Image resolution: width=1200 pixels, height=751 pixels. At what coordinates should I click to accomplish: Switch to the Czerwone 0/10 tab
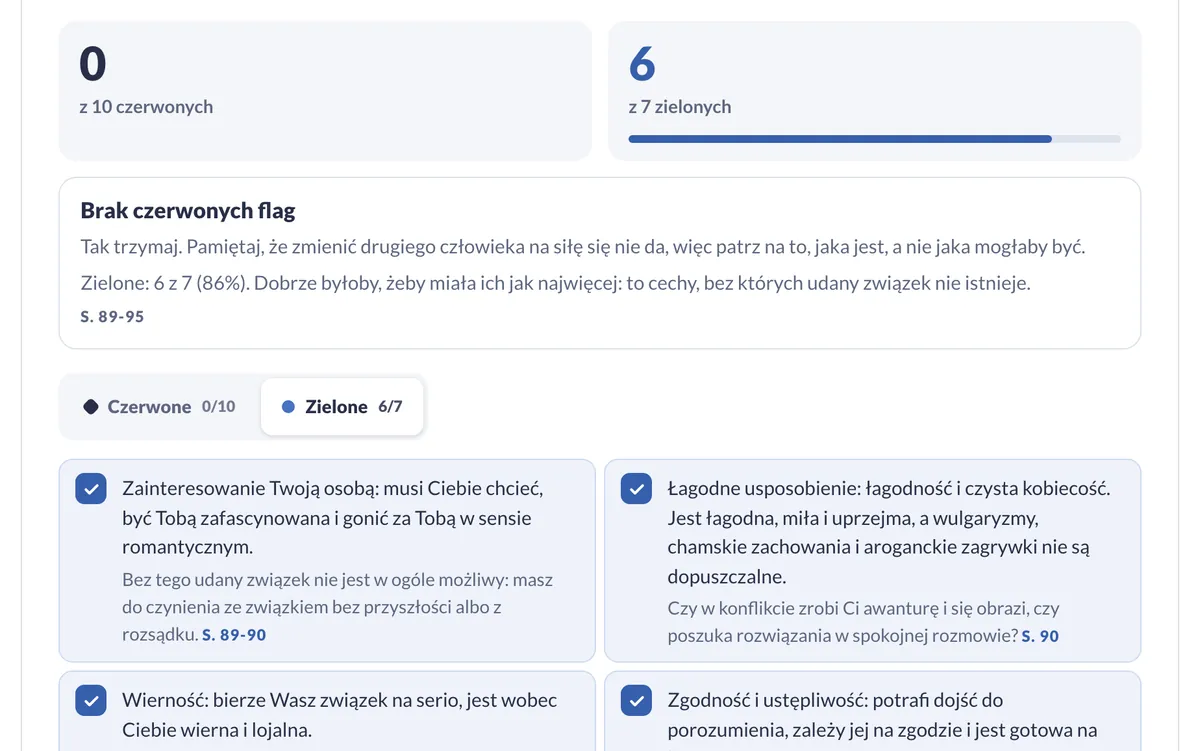[x=160, y=407]
